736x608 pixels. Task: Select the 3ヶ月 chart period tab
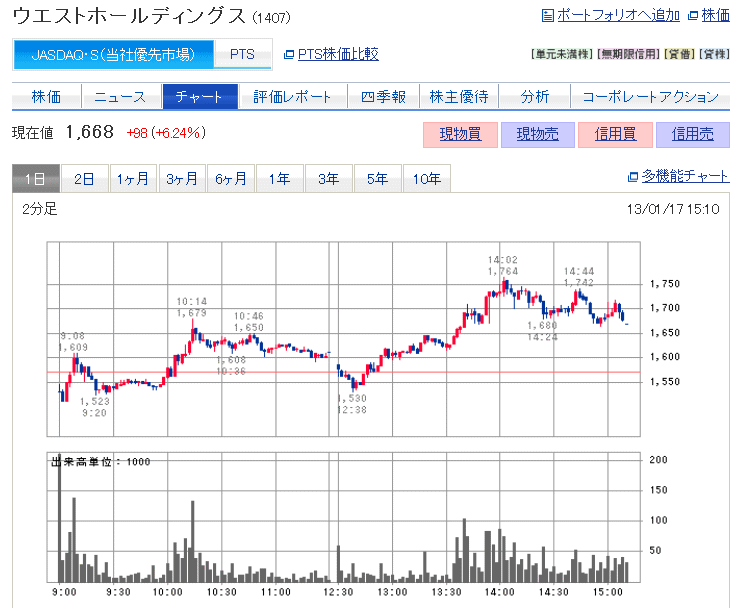(x=182, y=178)
